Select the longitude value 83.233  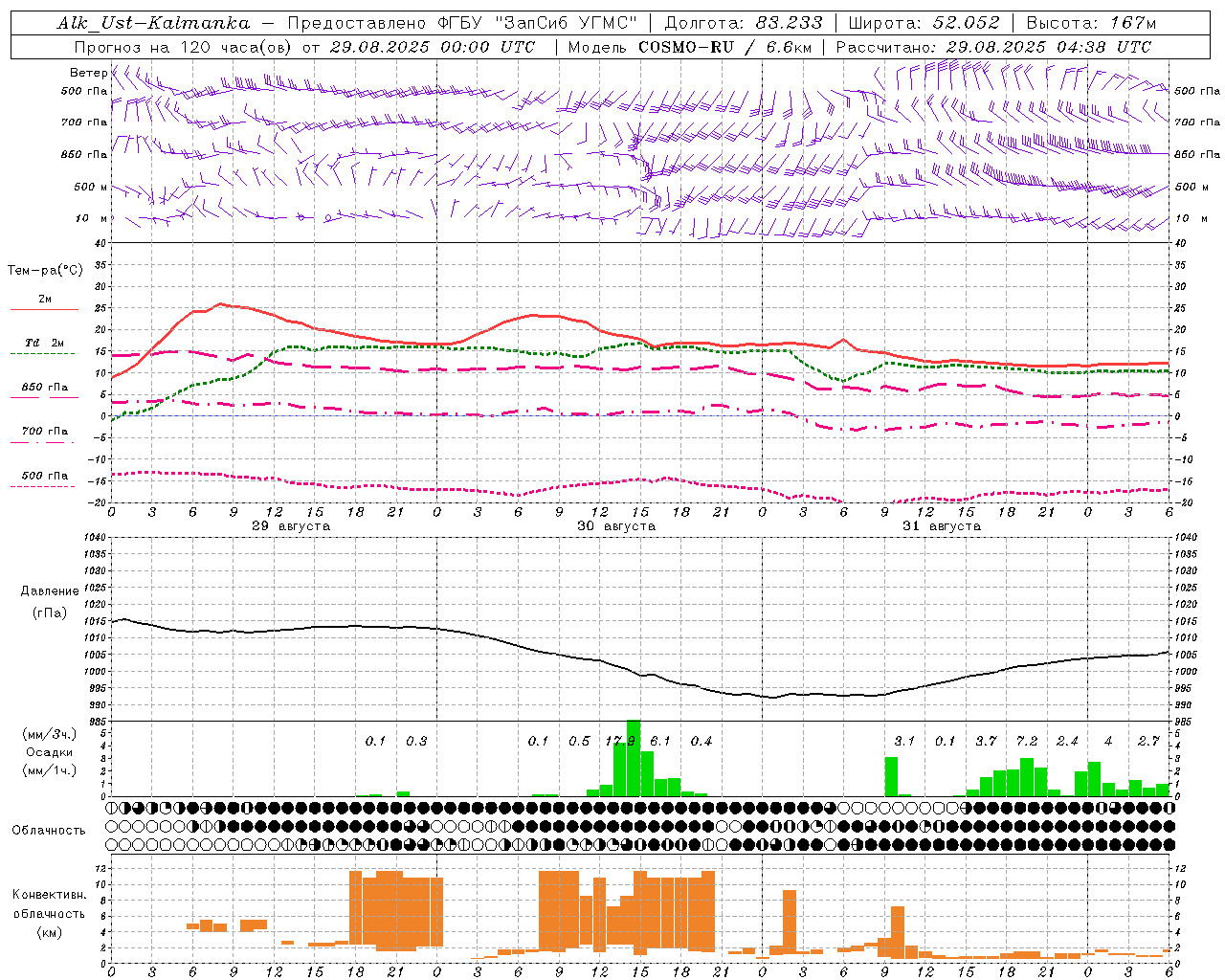pyautogui.click(x=789, y=23)
